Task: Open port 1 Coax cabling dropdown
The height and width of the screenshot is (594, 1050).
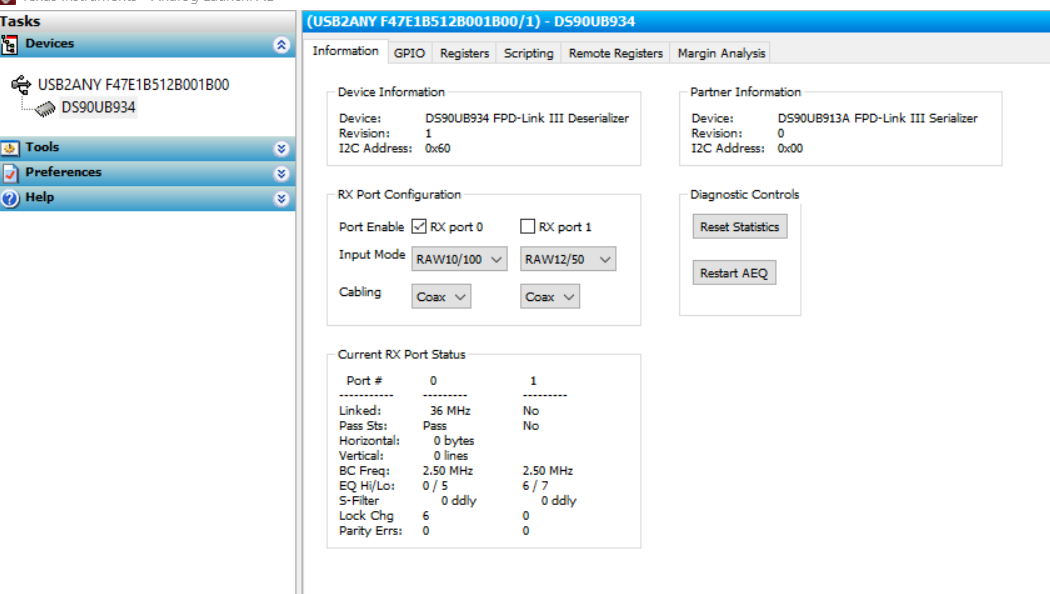Action: (550, 297)
